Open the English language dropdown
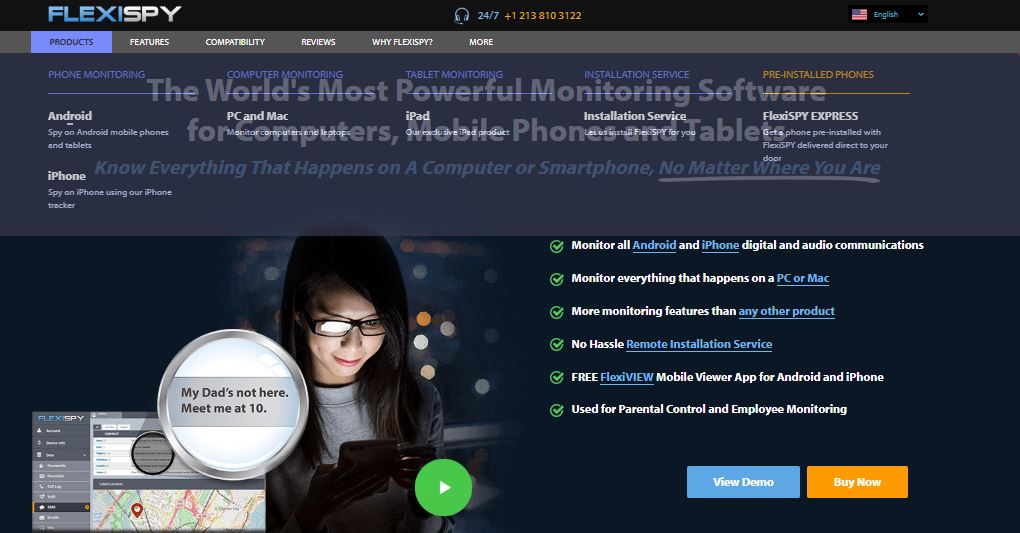 (889, 14)
